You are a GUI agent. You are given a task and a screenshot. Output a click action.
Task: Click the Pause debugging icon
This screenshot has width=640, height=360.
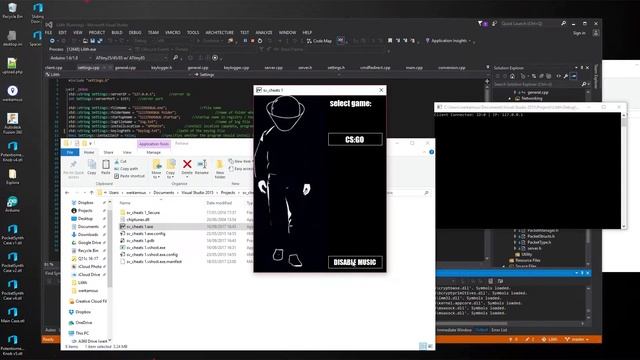point(245,41)
